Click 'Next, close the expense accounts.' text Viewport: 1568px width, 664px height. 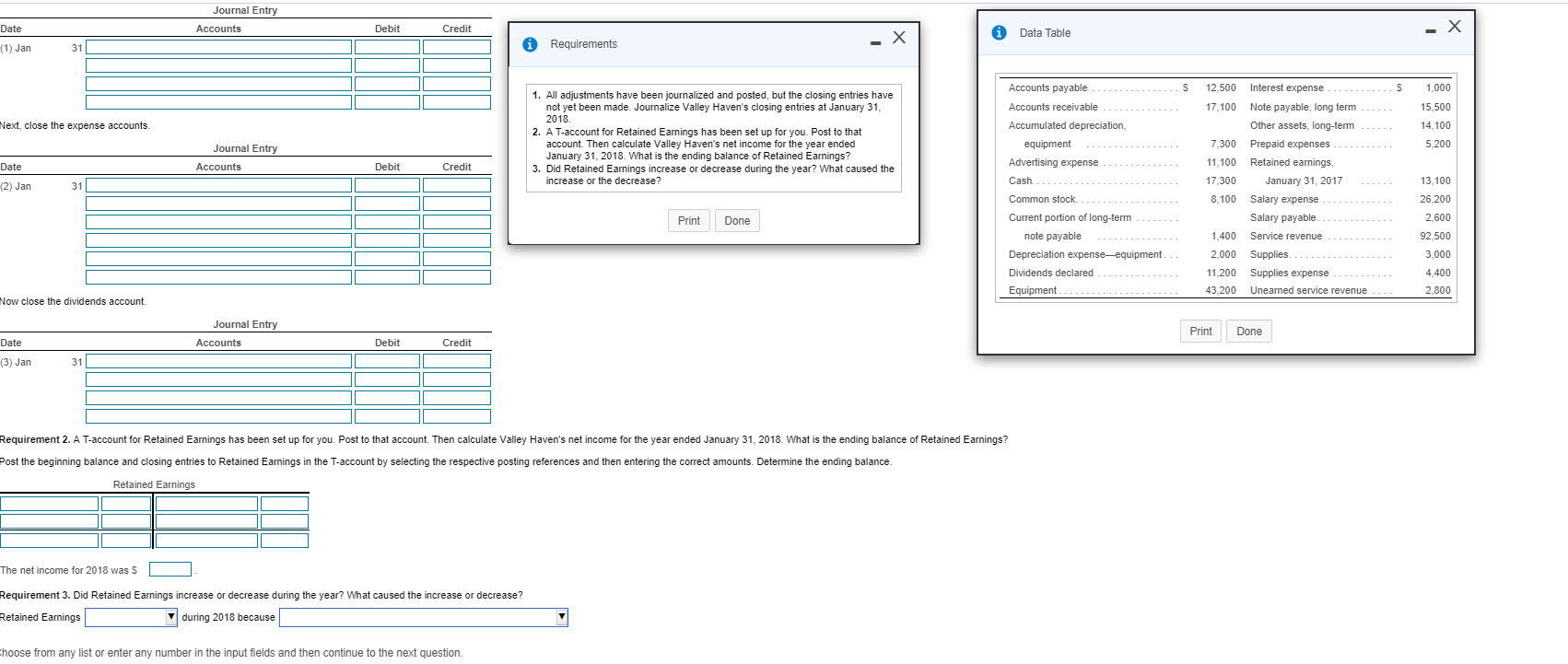(x=75, y=125)
